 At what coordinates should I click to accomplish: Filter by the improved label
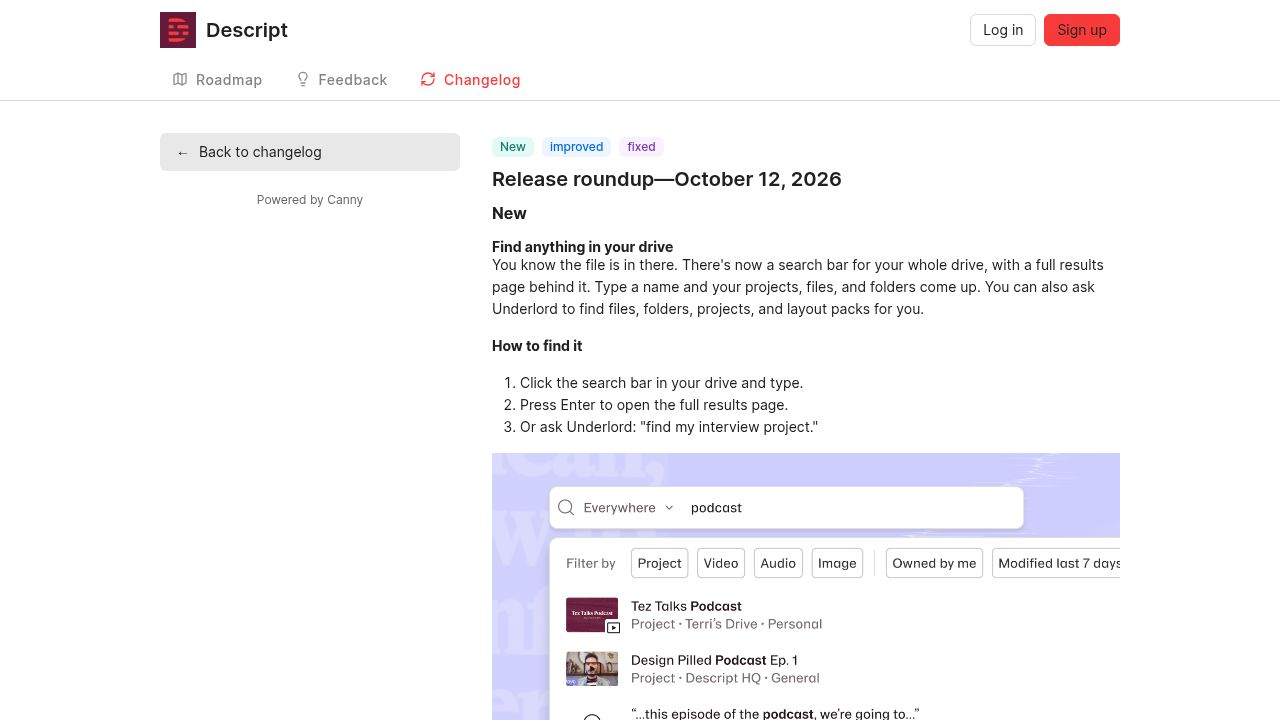(x=577, y=147)
